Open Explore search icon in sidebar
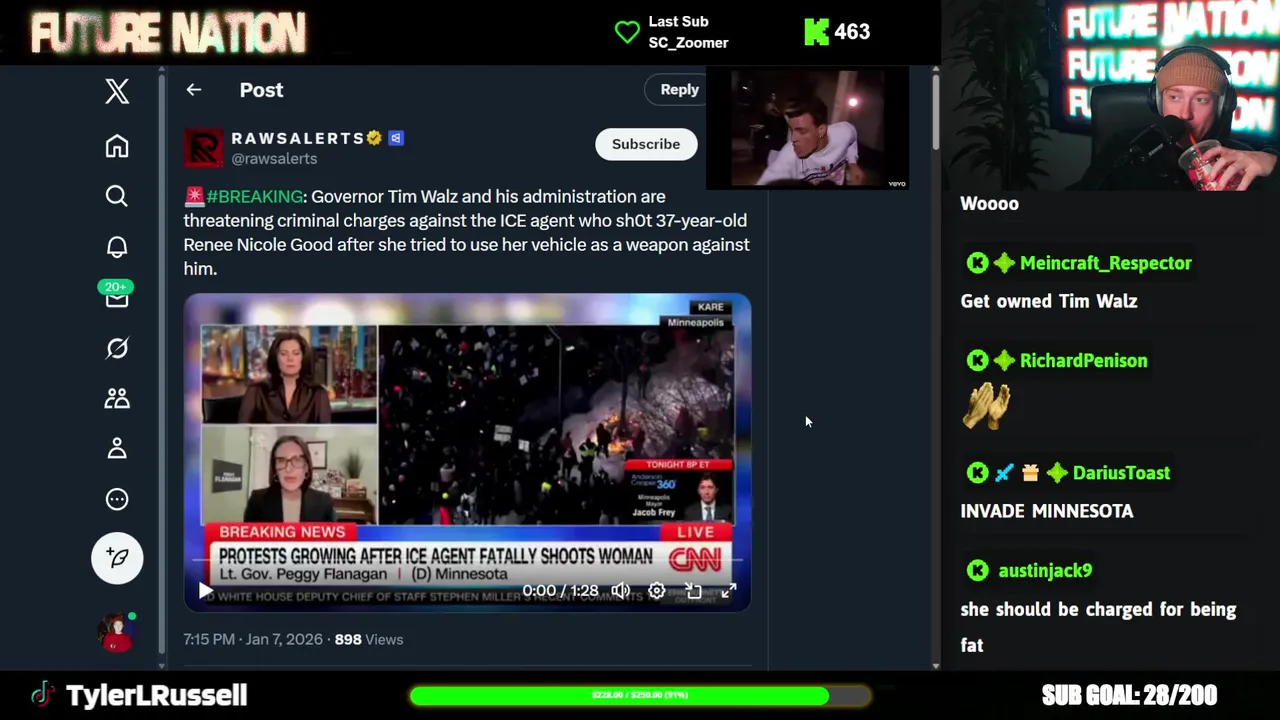1280x720 pixels. pos(117,196)
